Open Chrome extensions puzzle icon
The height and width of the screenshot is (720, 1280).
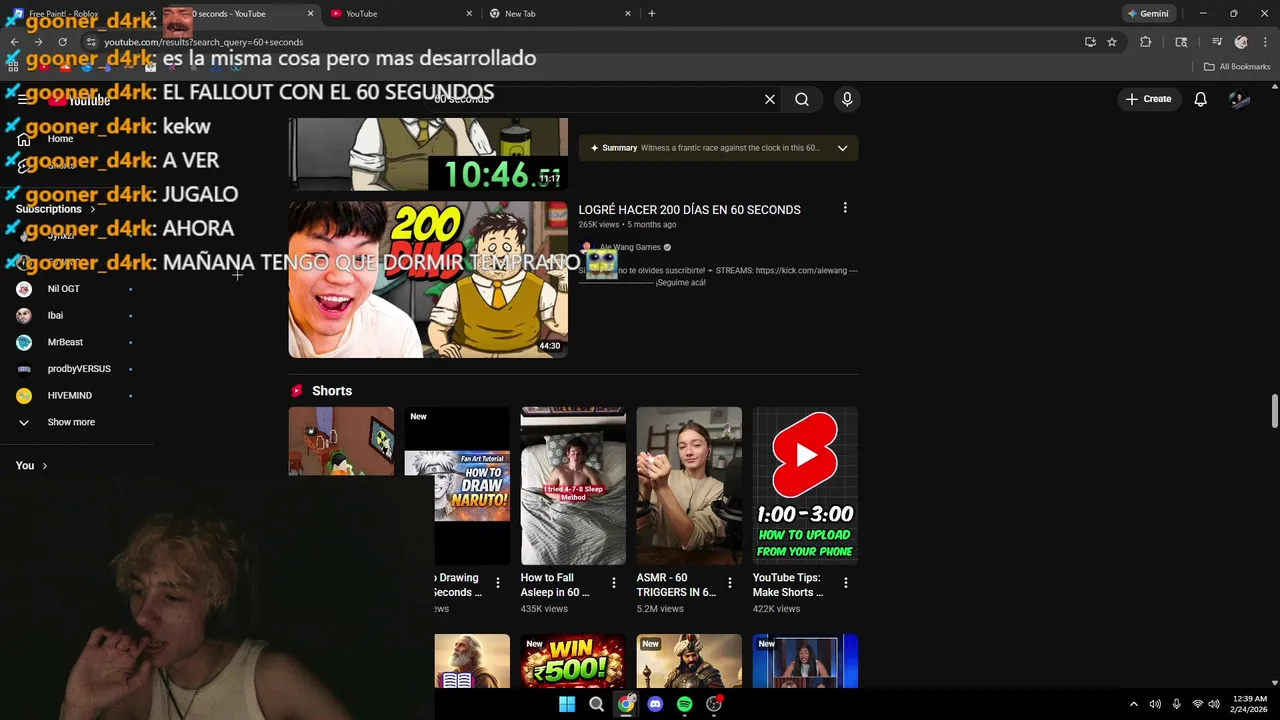point(1146,42)
